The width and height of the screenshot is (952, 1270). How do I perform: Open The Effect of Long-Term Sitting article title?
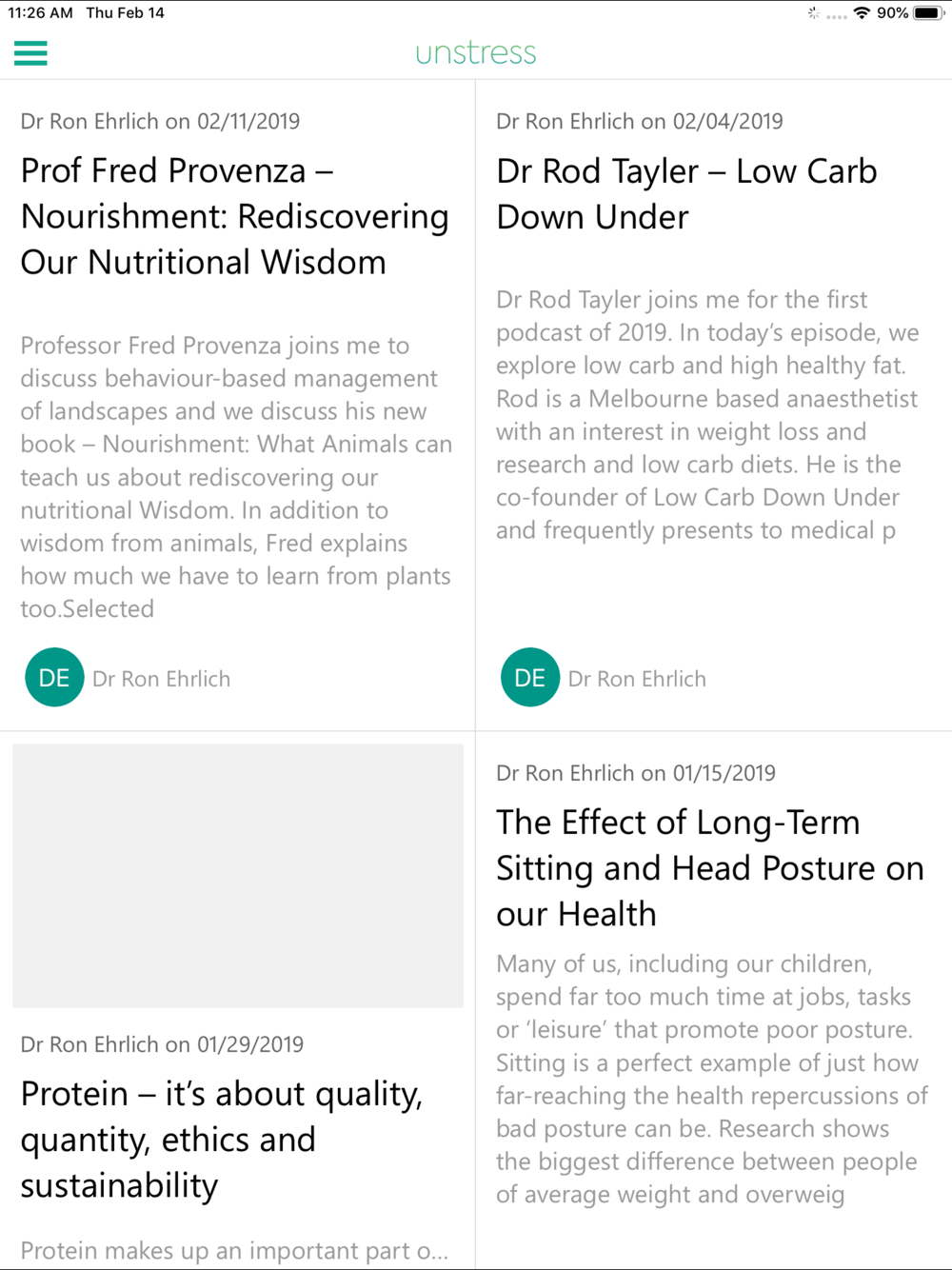[710, 867]
